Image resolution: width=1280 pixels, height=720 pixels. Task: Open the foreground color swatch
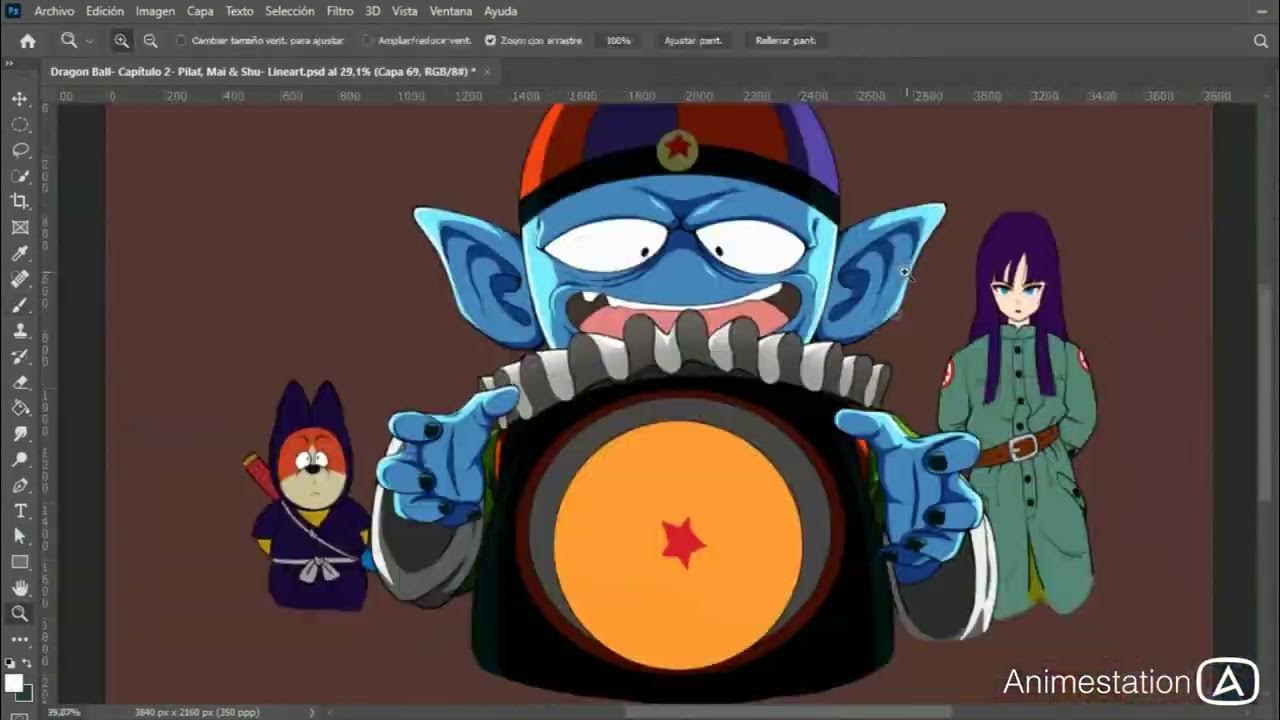(13, 684)
